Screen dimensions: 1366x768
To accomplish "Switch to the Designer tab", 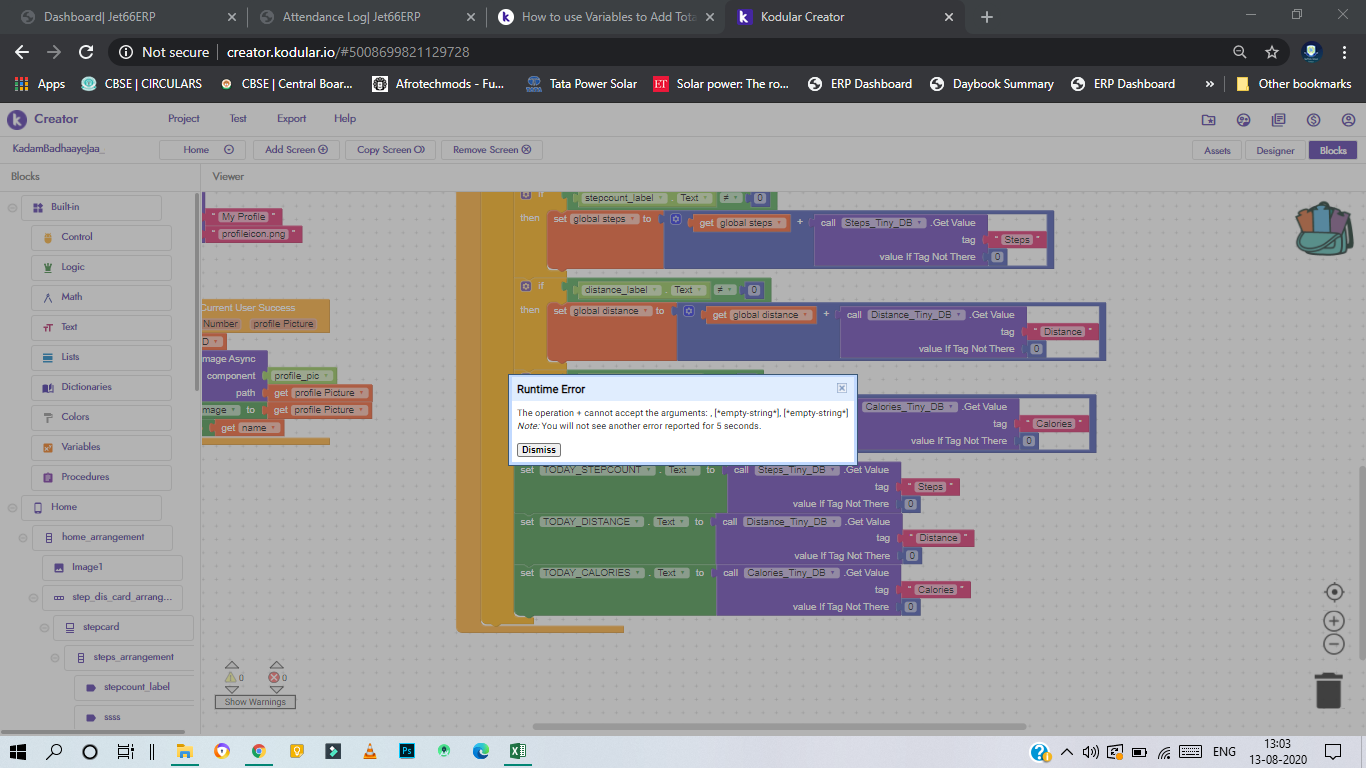I will click(1275, 149).
